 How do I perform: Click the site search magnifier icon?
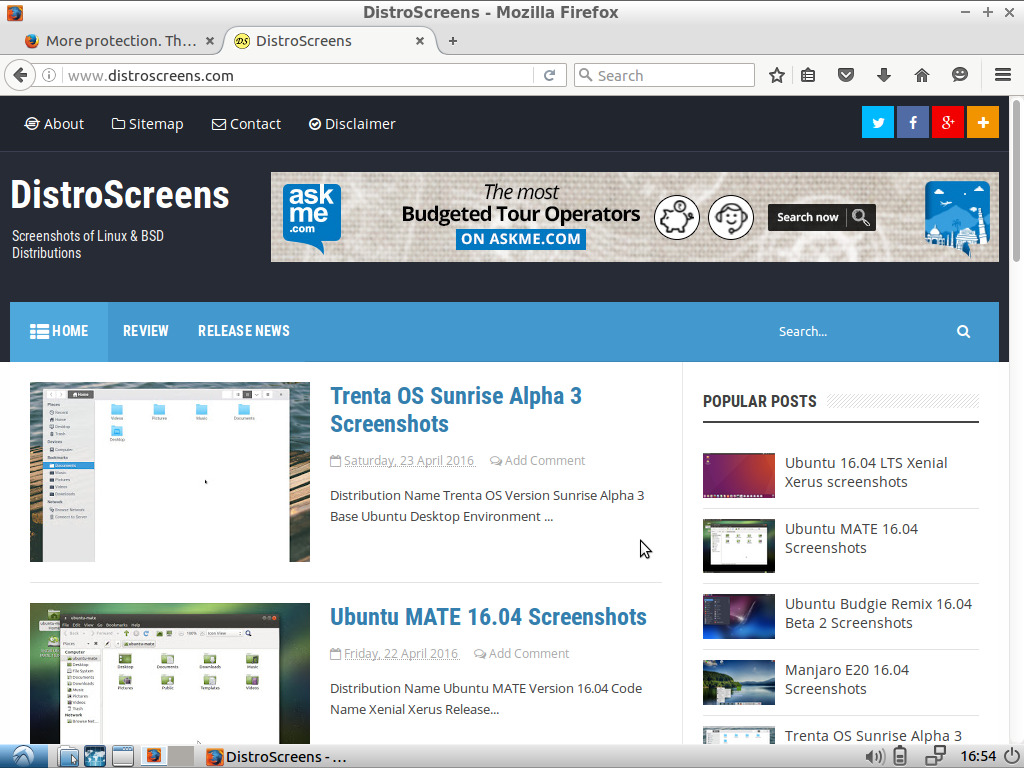[x=963, y=331]
